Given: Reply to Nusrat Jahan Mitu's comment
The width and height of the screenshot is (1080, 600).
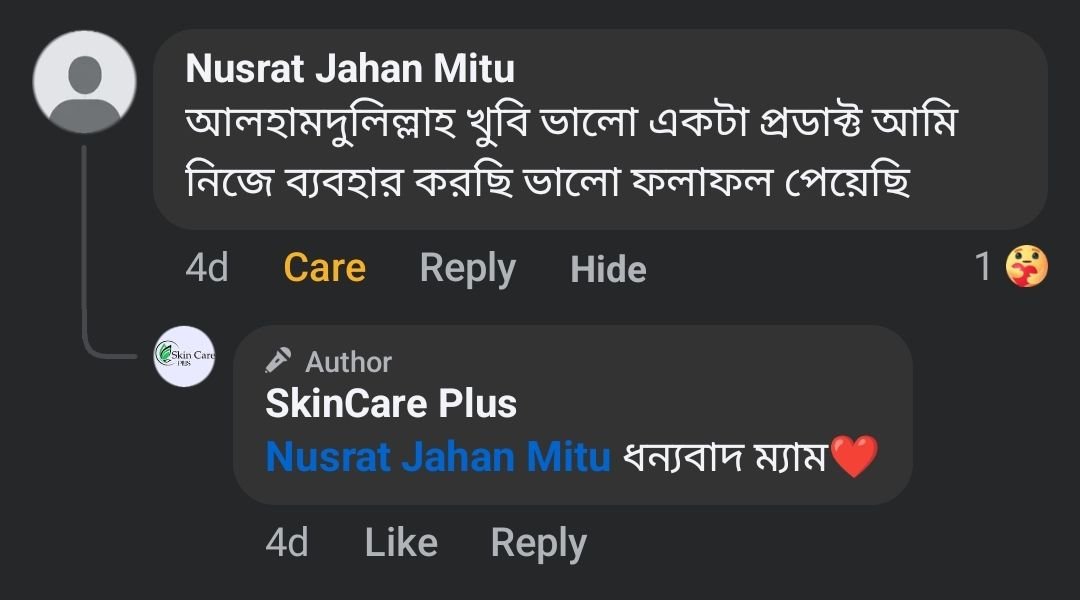Looking at the screenshot, I should pos(467,268).
